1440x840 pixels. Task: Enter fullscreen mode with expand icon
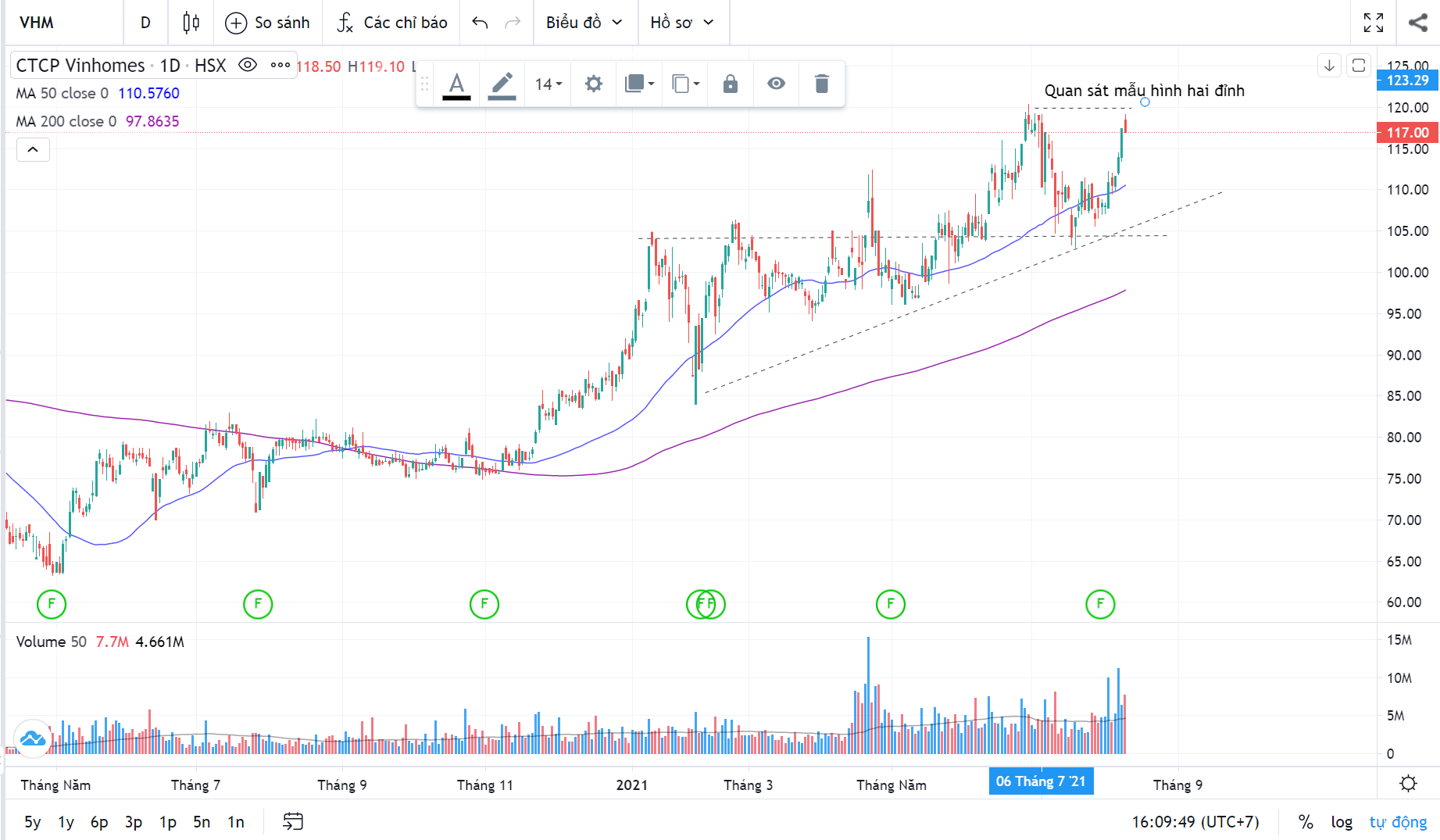1373,23
